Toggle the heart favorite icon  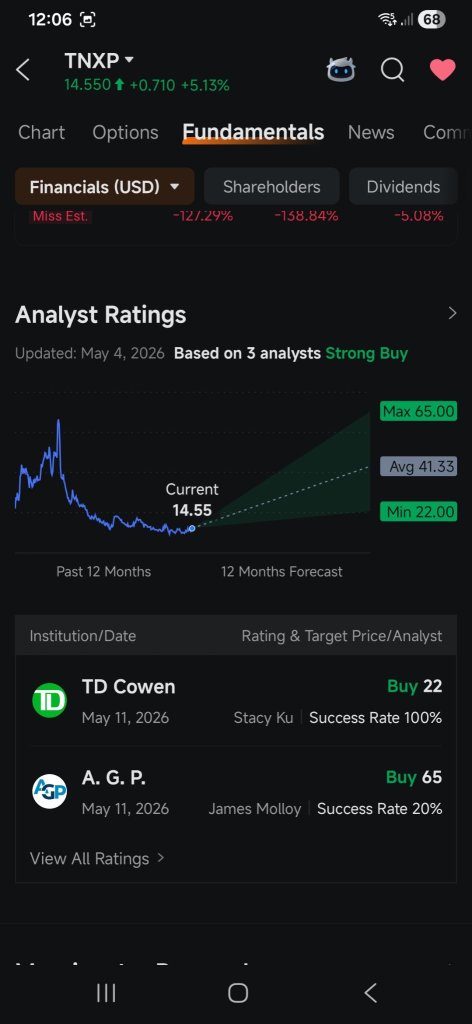(442, 70)
